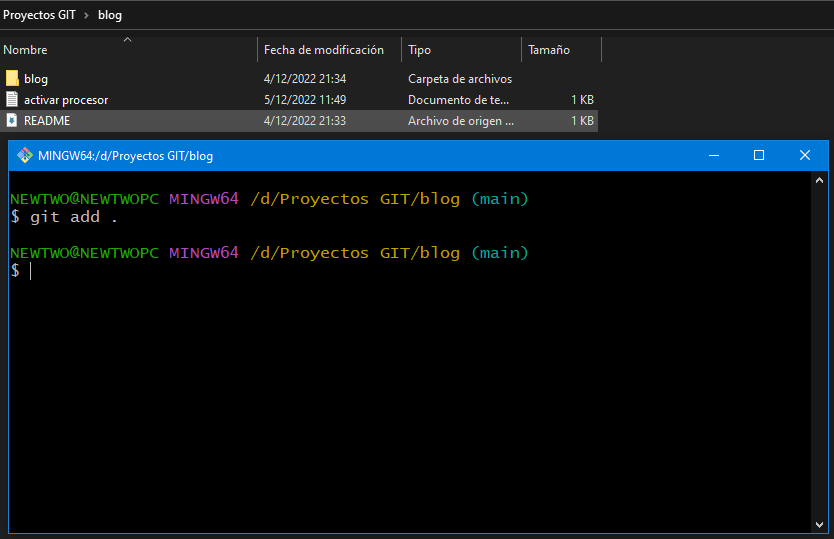Sort files by the Nombre column
The width and height of the screenshot is (834, 539).
pos(26,50)
